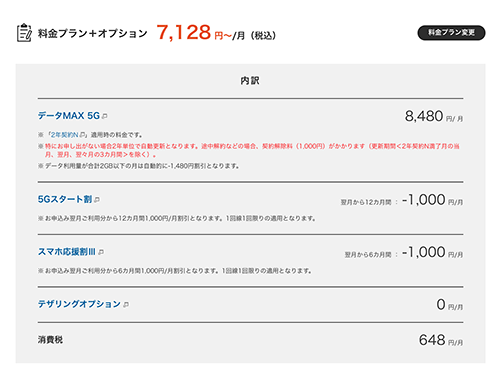Open the スマホ応援割III link

(x=67, y=252)
